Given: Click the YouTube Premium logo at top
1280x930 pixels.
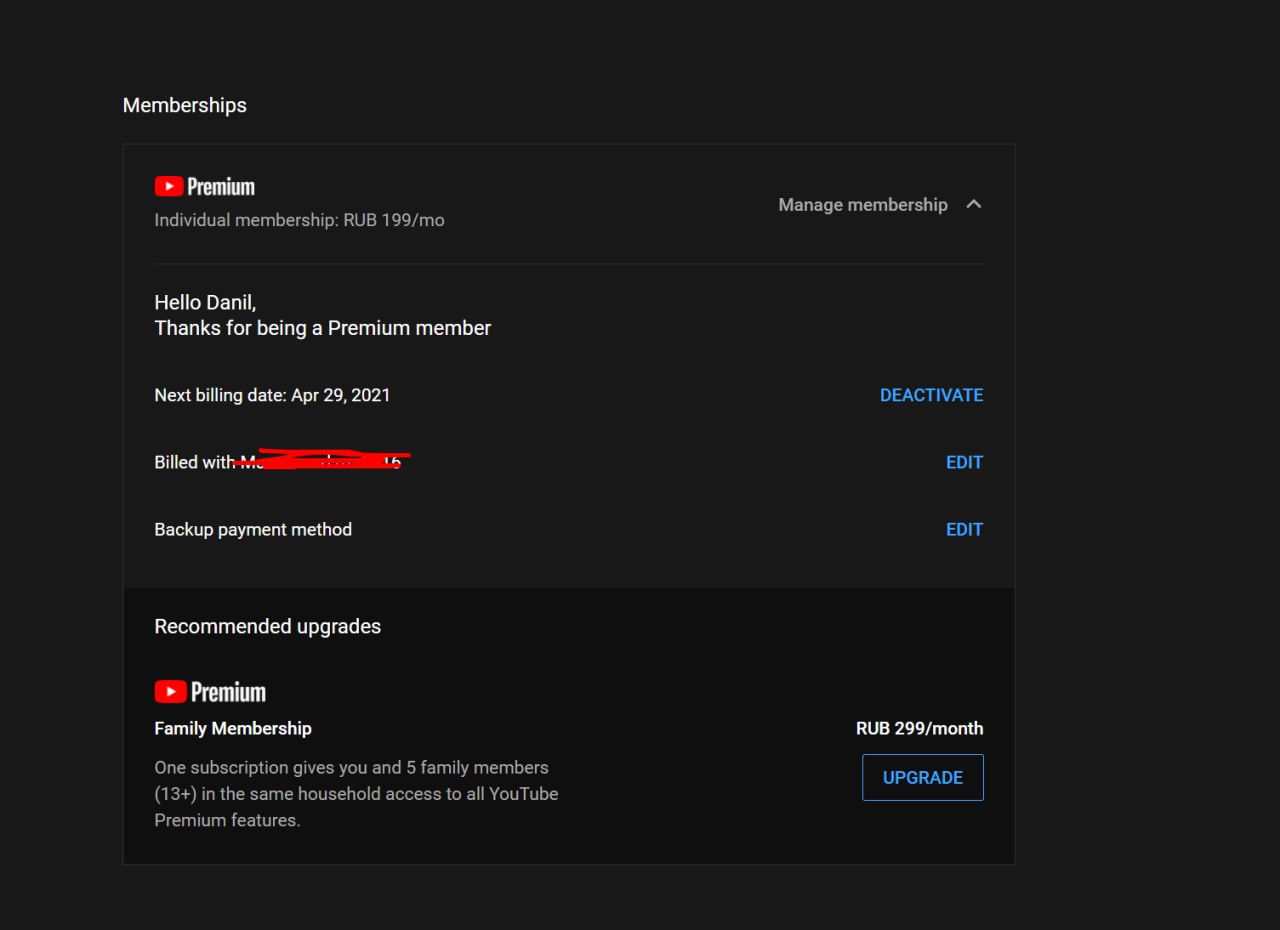Looking at the screenshot, I should point(205,187).
